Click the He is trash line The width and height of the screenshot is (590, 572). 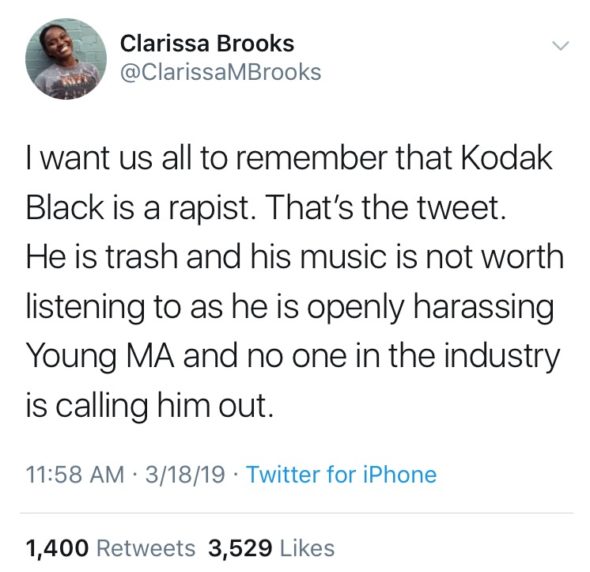click(295, 257)
